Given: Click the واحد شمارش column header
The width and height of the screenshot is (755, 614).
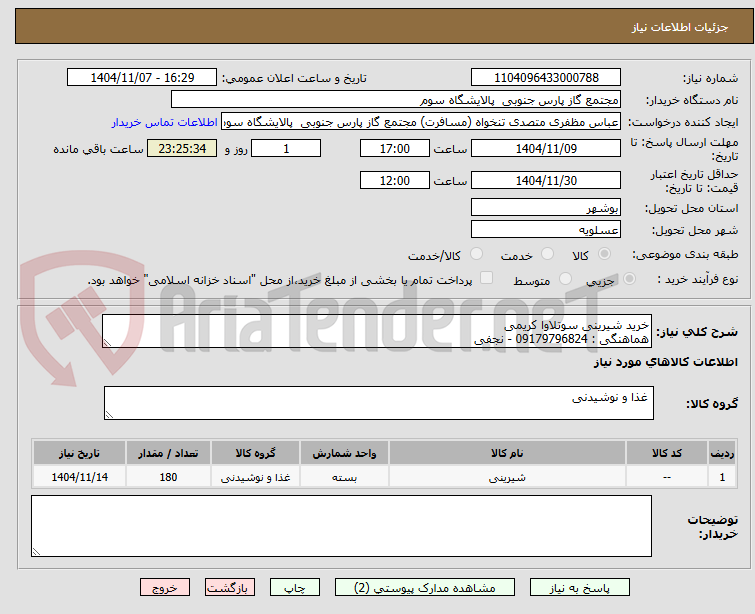Looking at the screenshot, I should coord(344,453).
